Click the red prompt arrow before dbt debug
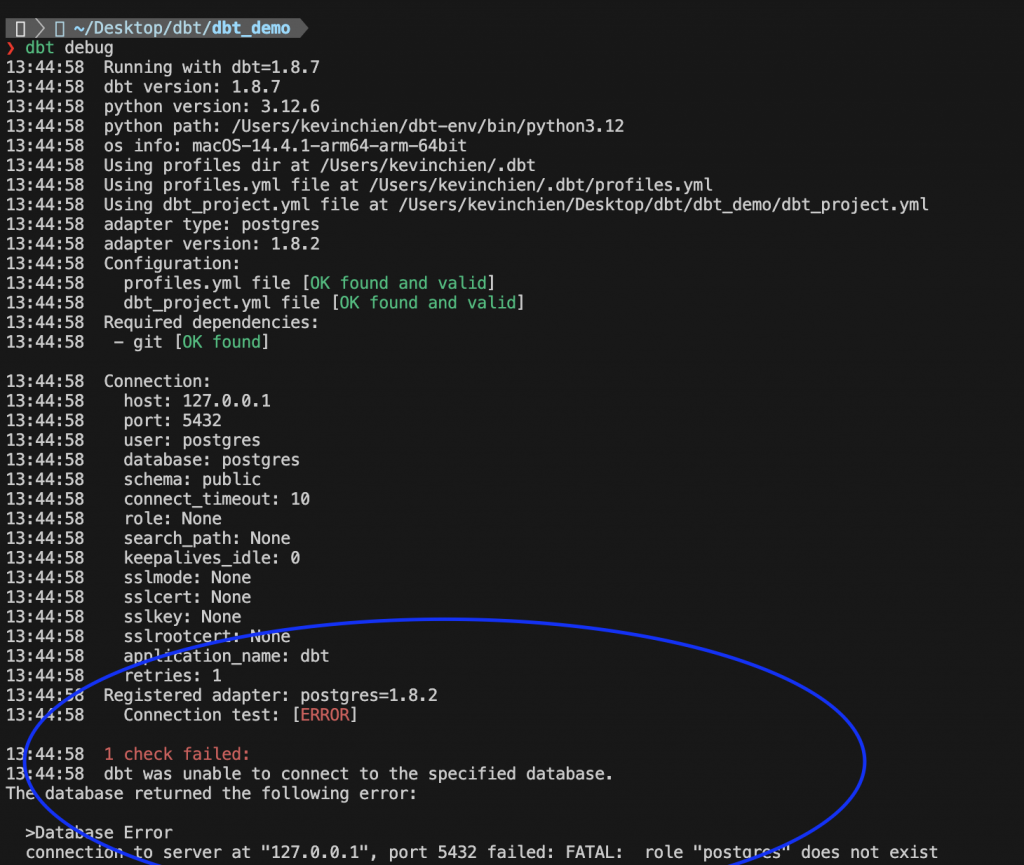This screenshot has height=865, width=1024. 10,48
